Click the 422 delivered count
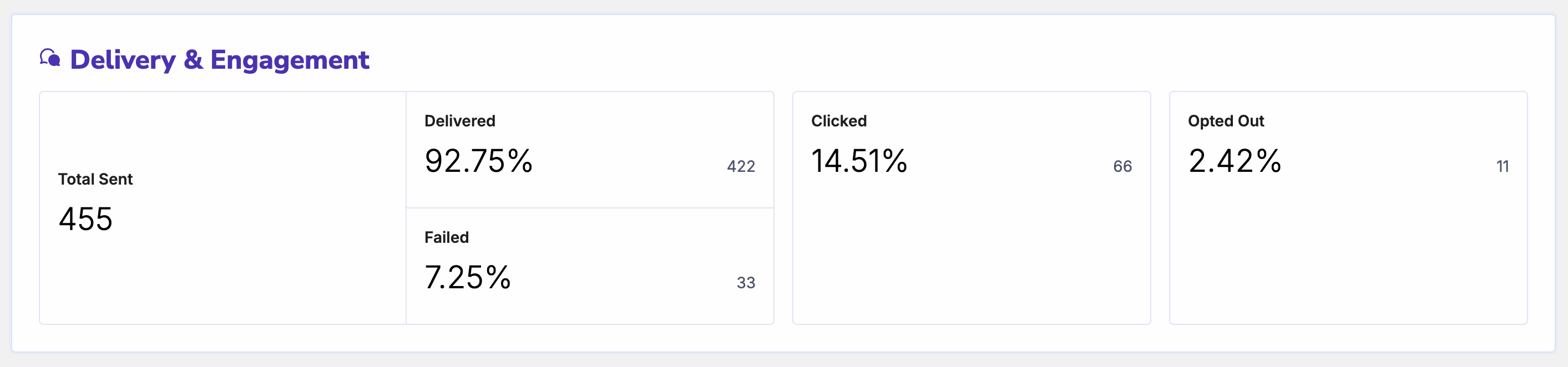1568x367 pixels. tap(741, 166)
